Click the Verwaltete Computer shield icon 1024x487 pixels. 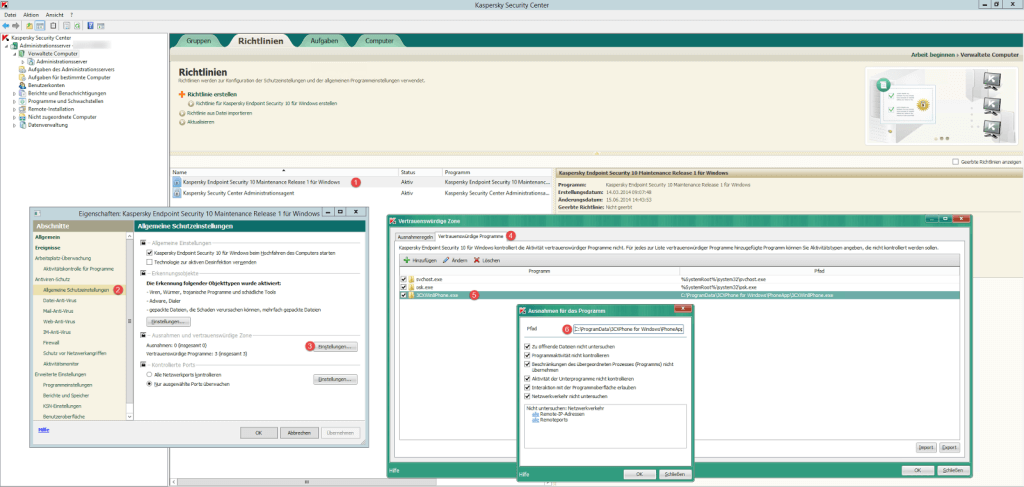(22, 54)
